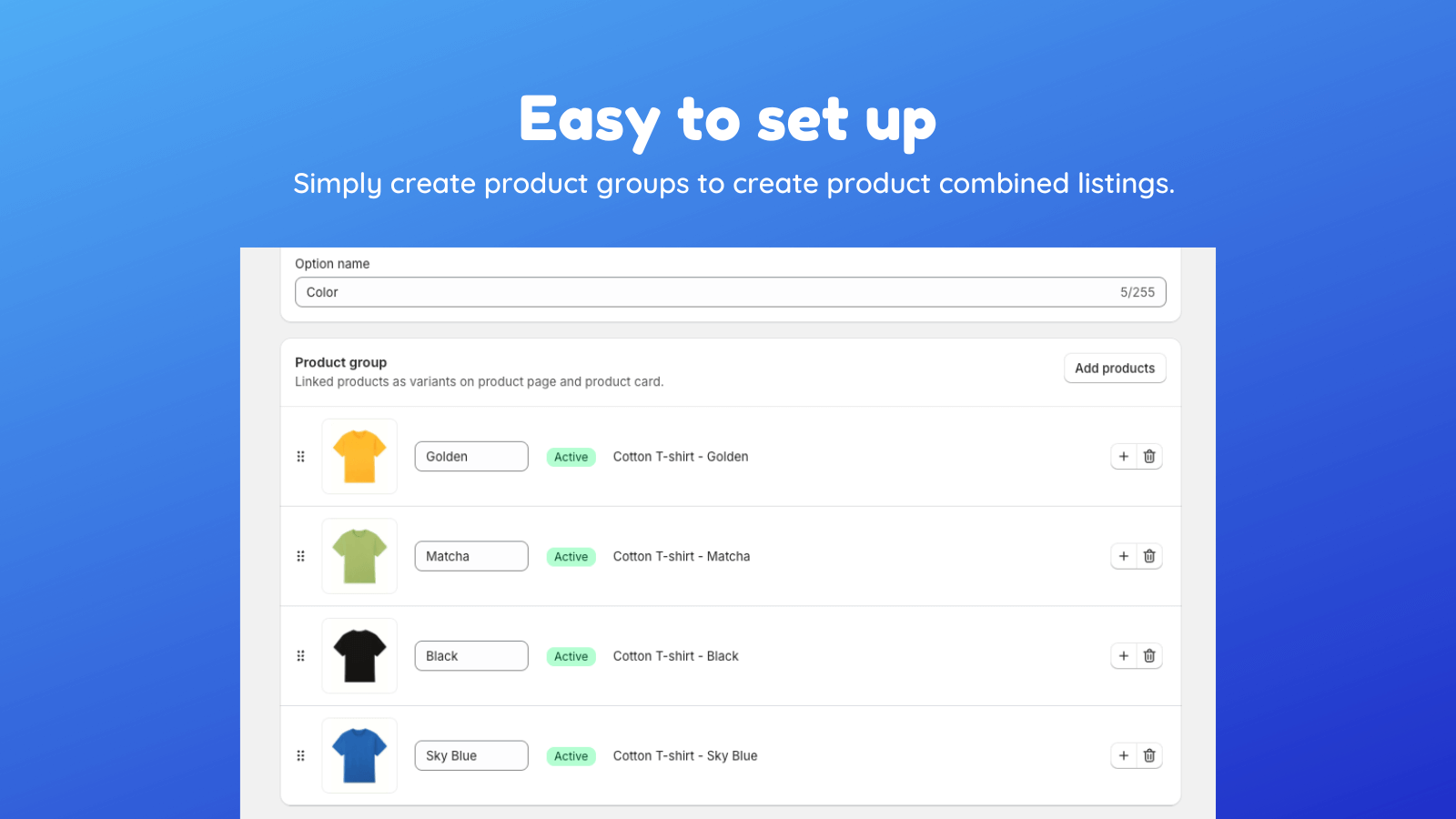Click the Add products button

pyautogui.click(x=1115, y=368)
